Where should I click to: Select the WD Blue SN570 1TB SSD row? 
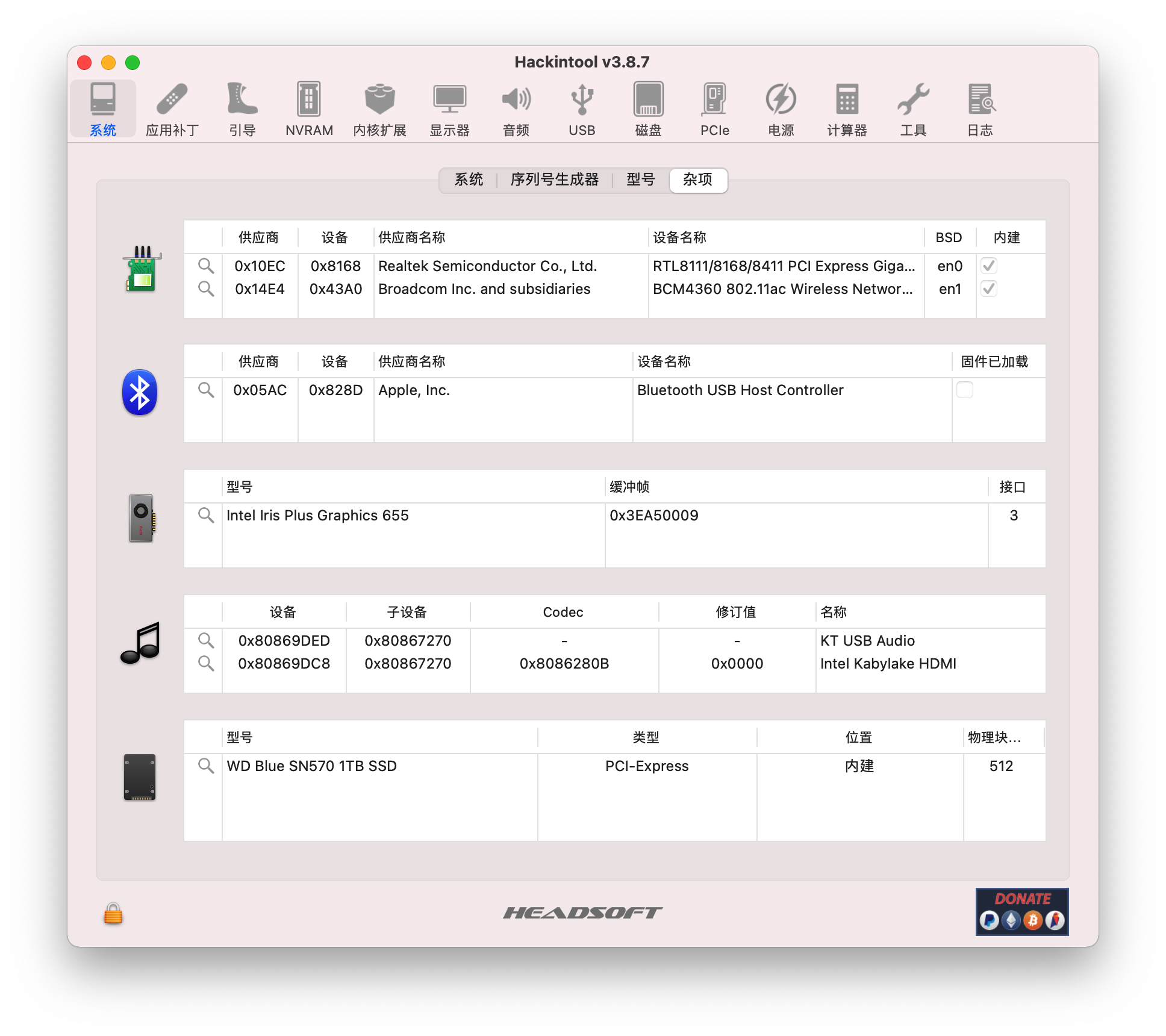(614, 766)
